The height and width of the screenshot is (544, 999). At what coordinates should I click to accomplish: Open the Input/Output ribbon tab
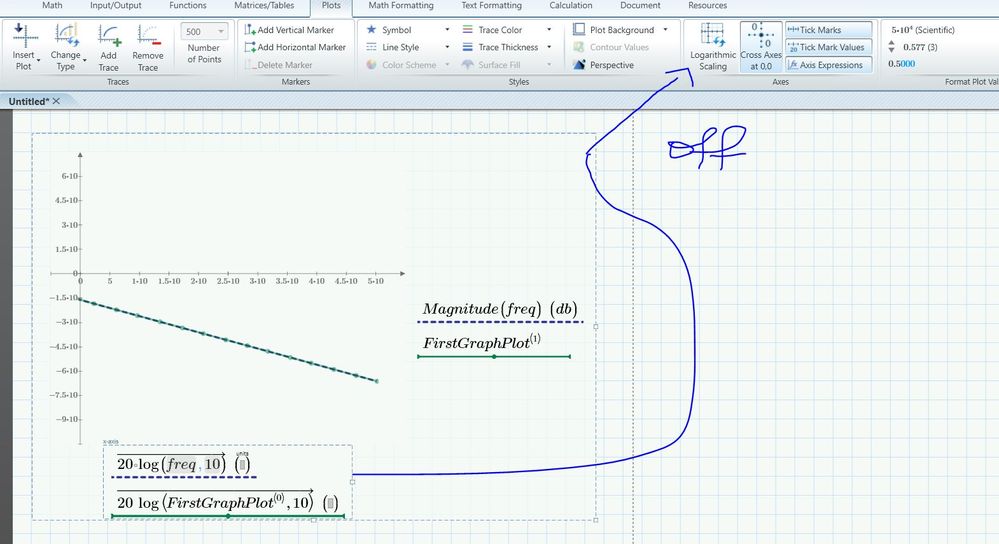pos(115,6)
